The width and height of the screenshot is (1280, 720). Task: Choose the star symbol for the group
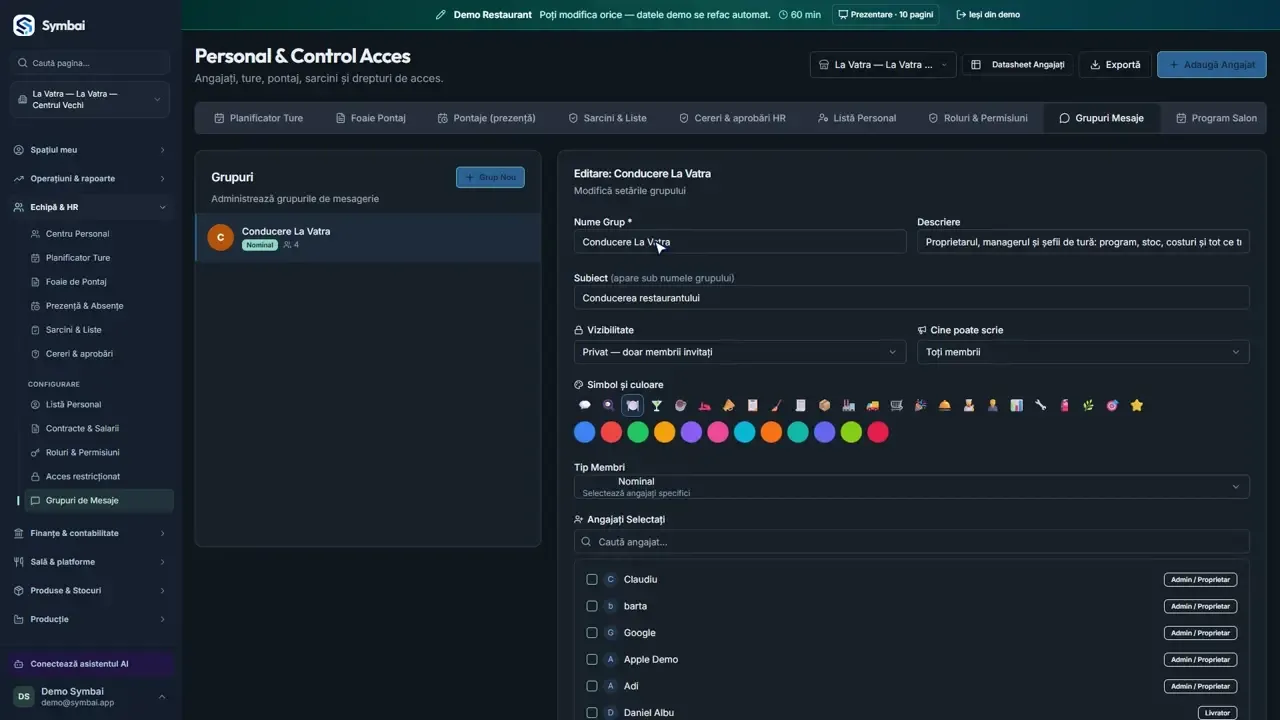(1136, 405)
